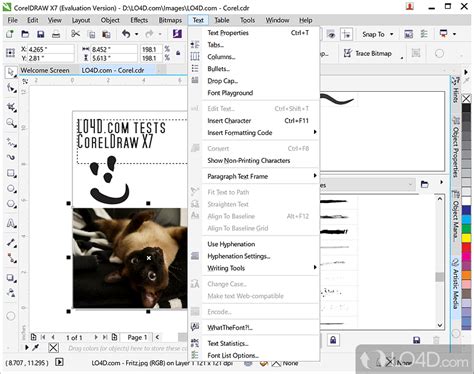Click the X position input field

[x=50, y=49]
